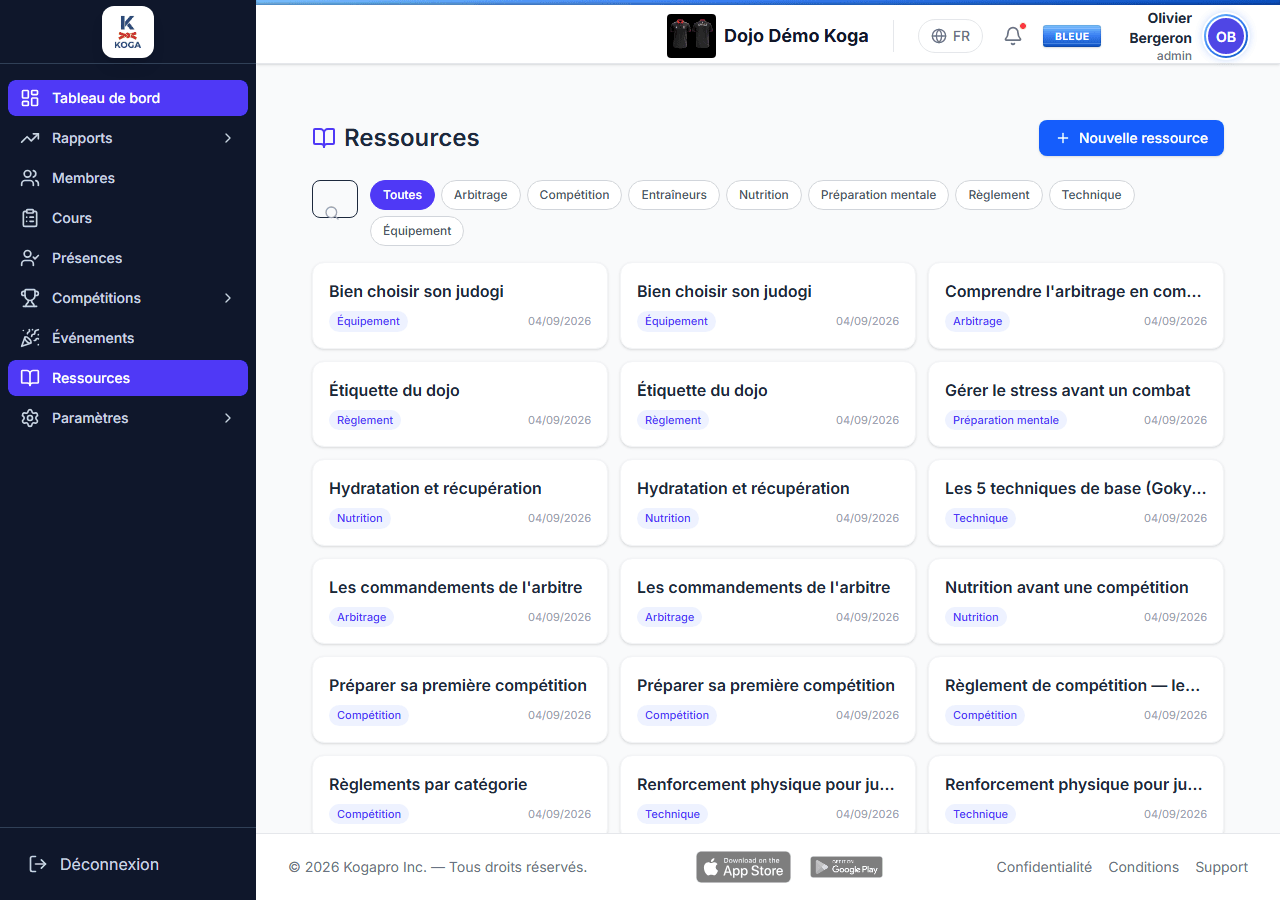Image resolution: width=1280 pixels, height=900 pixels.
Task: Expand the Compétitions submenu chevron
Action: [x=228, y=298]
